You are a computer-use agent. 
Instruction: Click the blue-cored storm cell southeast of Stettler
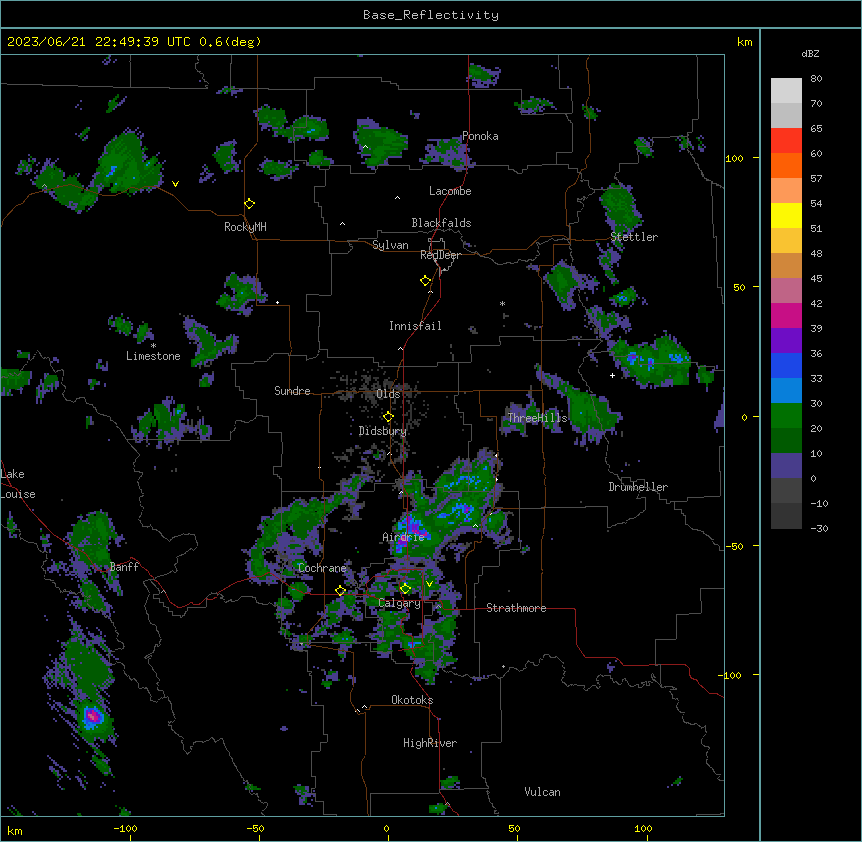point(651,361)
